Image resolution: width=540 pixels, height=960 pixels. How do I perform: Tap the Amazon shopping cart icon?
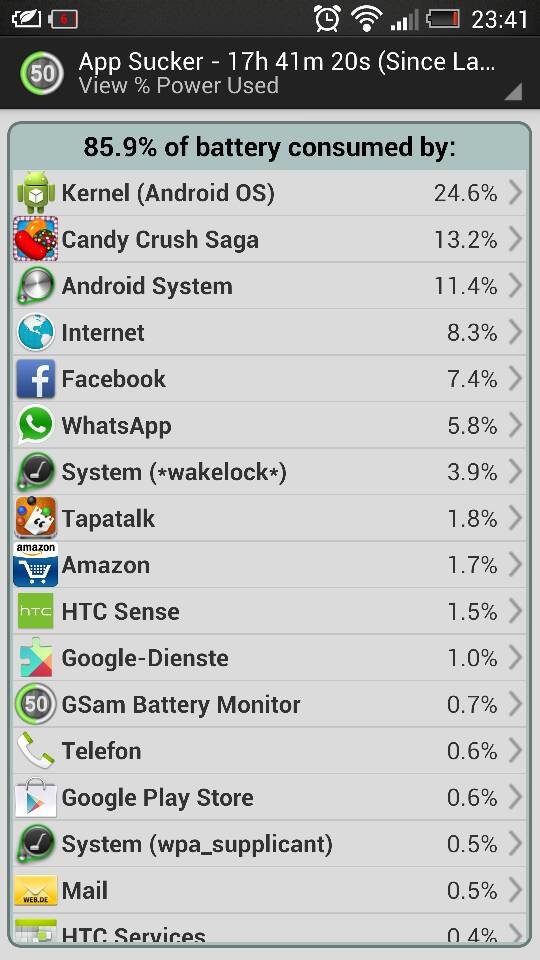(x=36, y=564)
